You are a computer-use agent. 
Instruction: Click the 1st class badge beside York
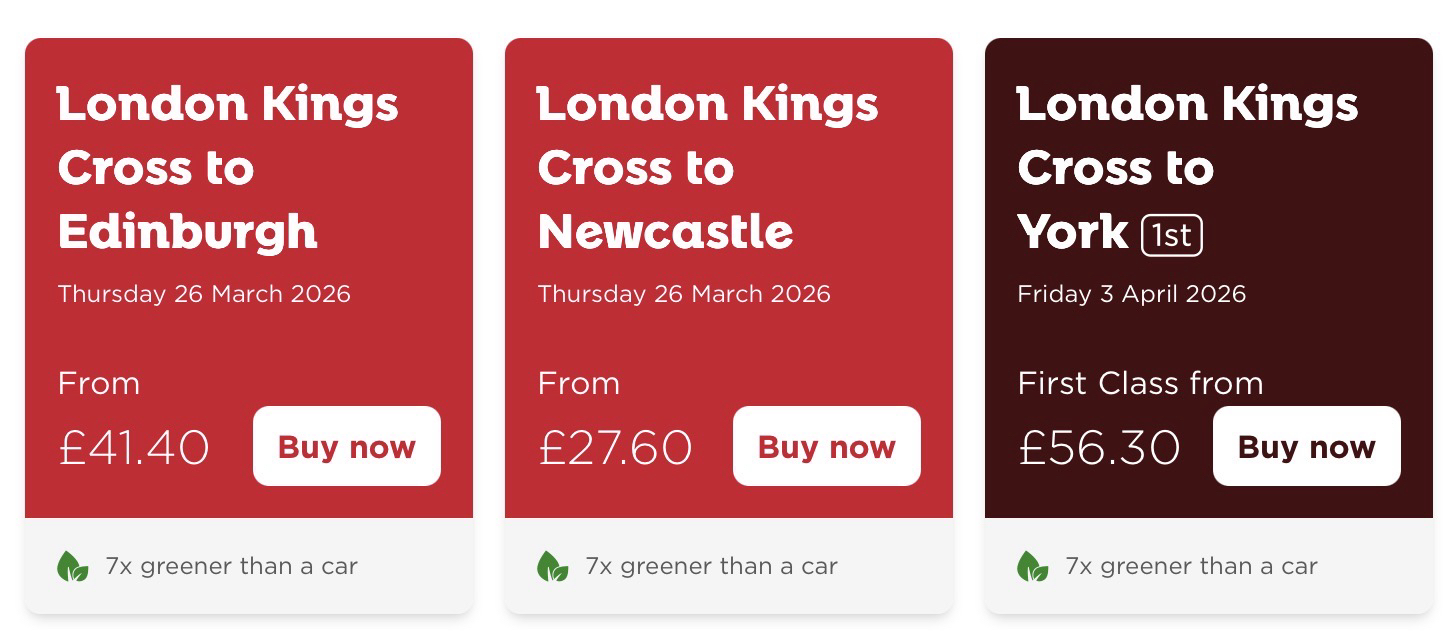[x=1171, y=235]
